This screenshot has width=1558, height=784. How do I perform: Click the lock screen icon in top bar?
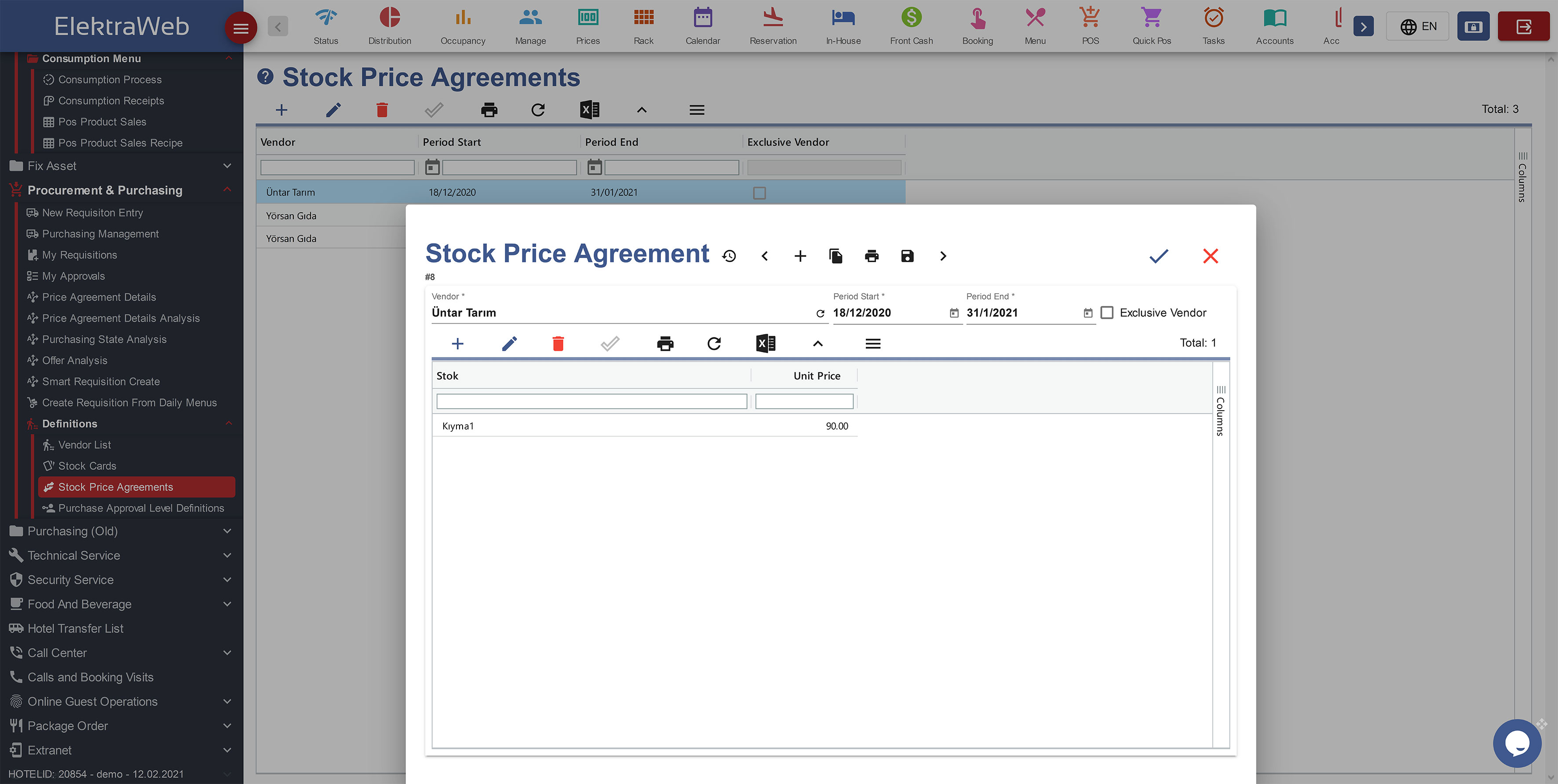point(1473,27)
